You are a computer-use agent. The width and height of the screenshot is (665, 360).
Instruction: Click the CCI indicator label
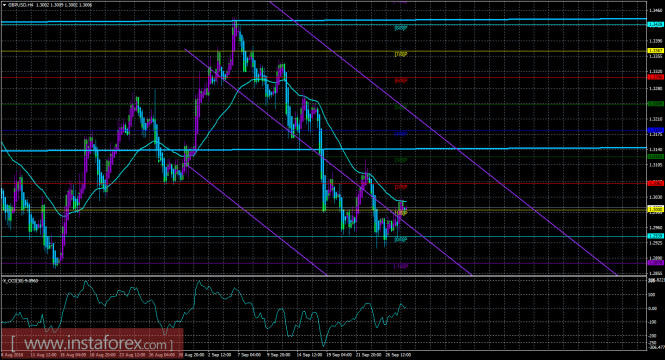(x=21, y=281)
